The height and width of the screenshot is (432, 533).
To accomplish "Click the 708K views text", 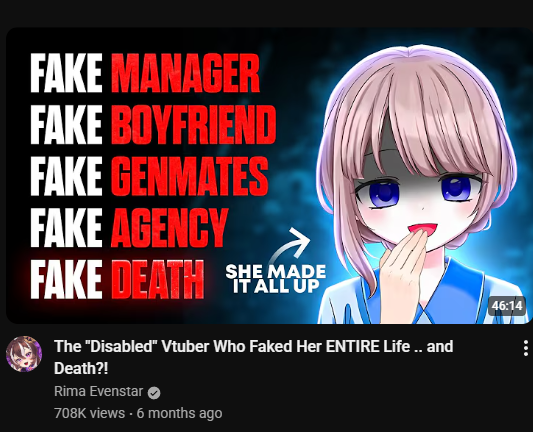I will [x=89, y=413].
